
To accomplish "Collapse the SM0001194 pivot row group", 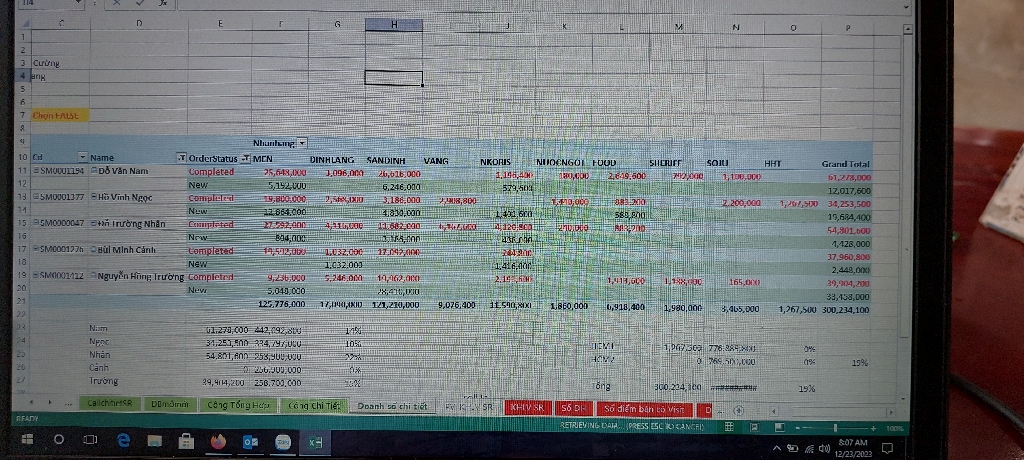I will (34, 172).
